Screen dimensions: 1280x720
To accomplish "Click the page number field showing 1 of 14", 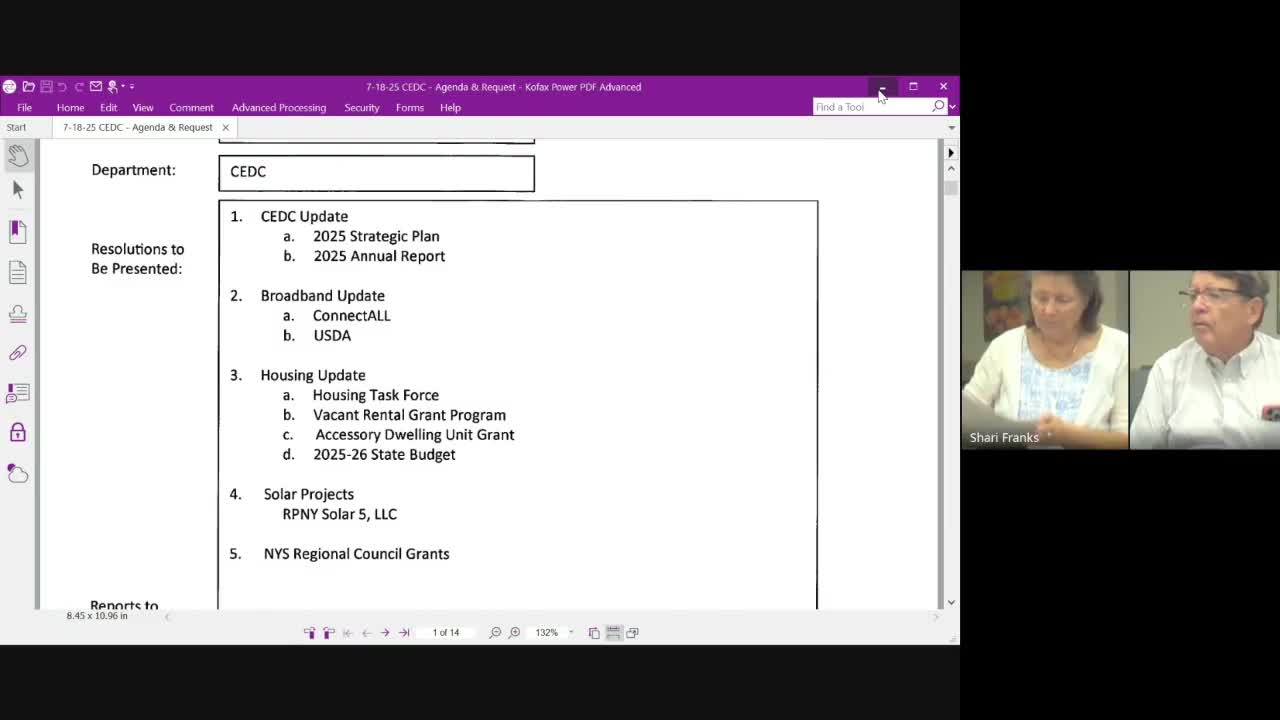I will pos(446,633).
